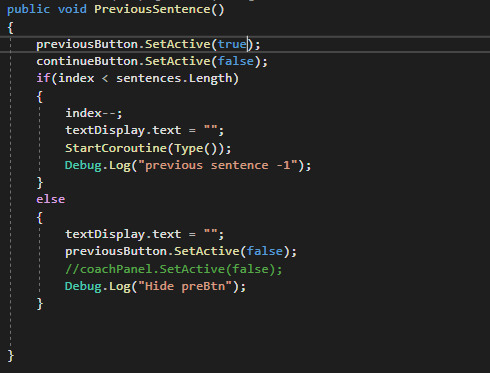490x373 pixels.
Task: Click 'StartCoroutine' call
Action: pos(116,148)
